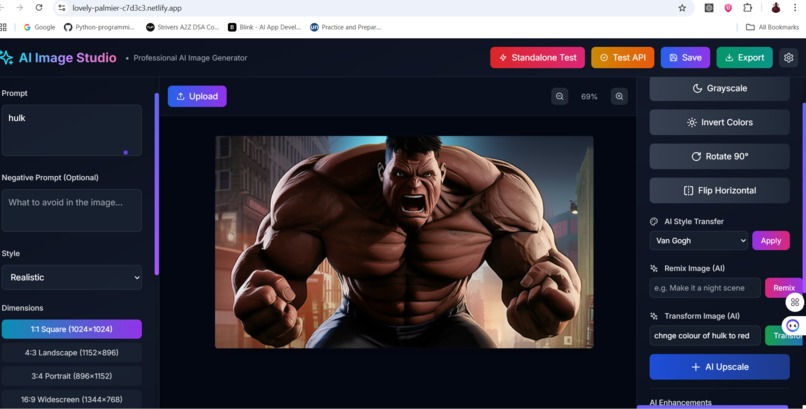Select 16:9 Widescreen (1344×768) dimension
The height and width of the screenshot is (409, 806).
pos(71,399)
